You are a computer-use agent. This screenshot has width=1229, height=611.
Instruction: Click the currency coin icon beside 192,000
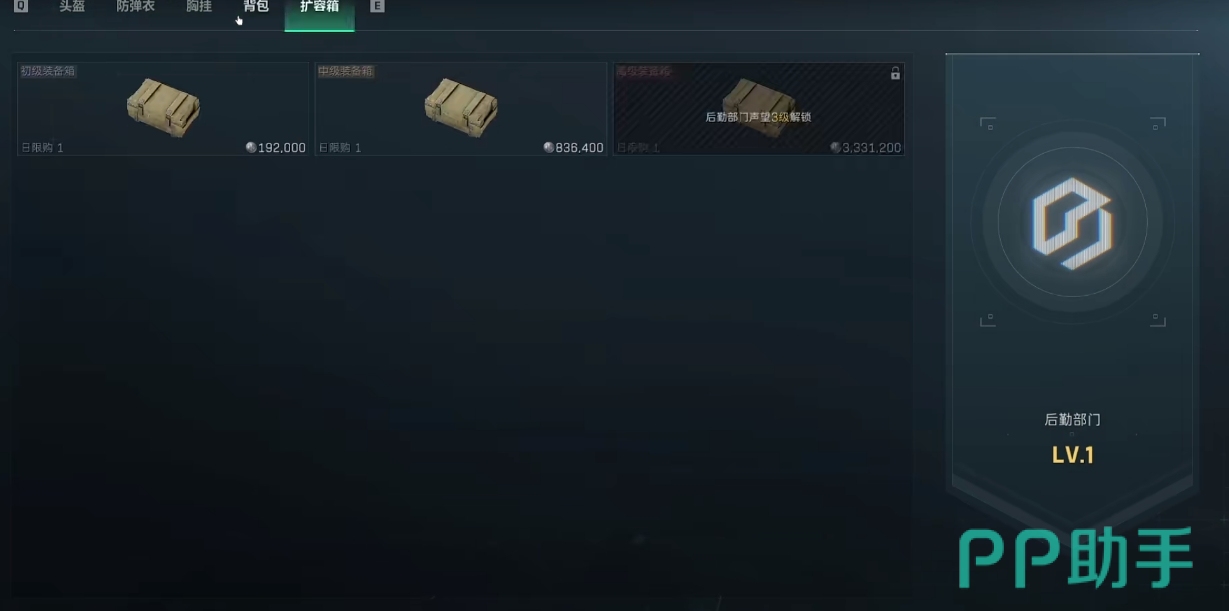point(251,147)
